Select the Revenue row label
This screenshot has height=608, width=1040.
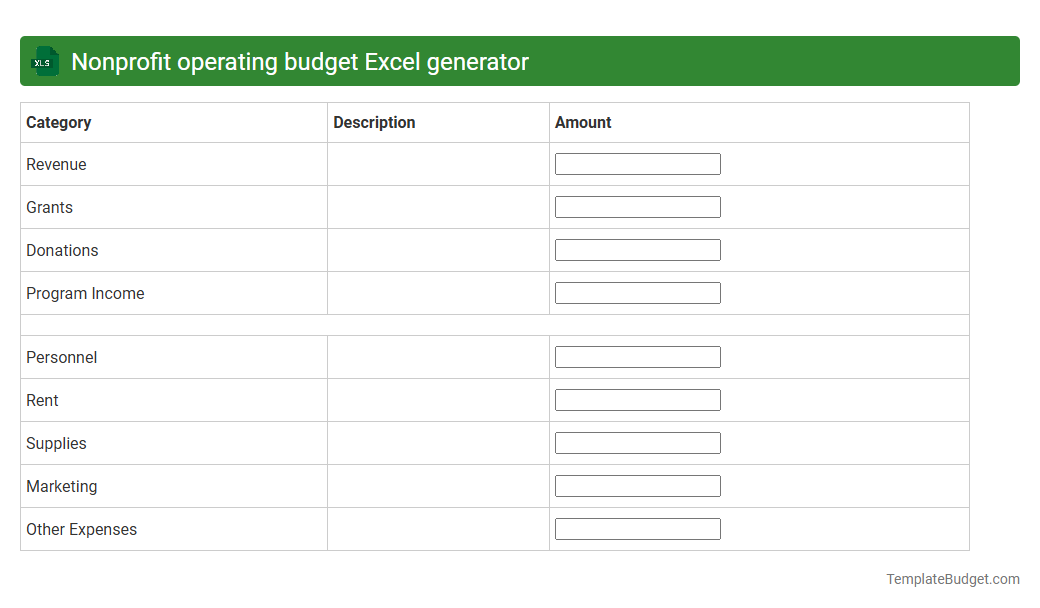(x=56, y=164)
